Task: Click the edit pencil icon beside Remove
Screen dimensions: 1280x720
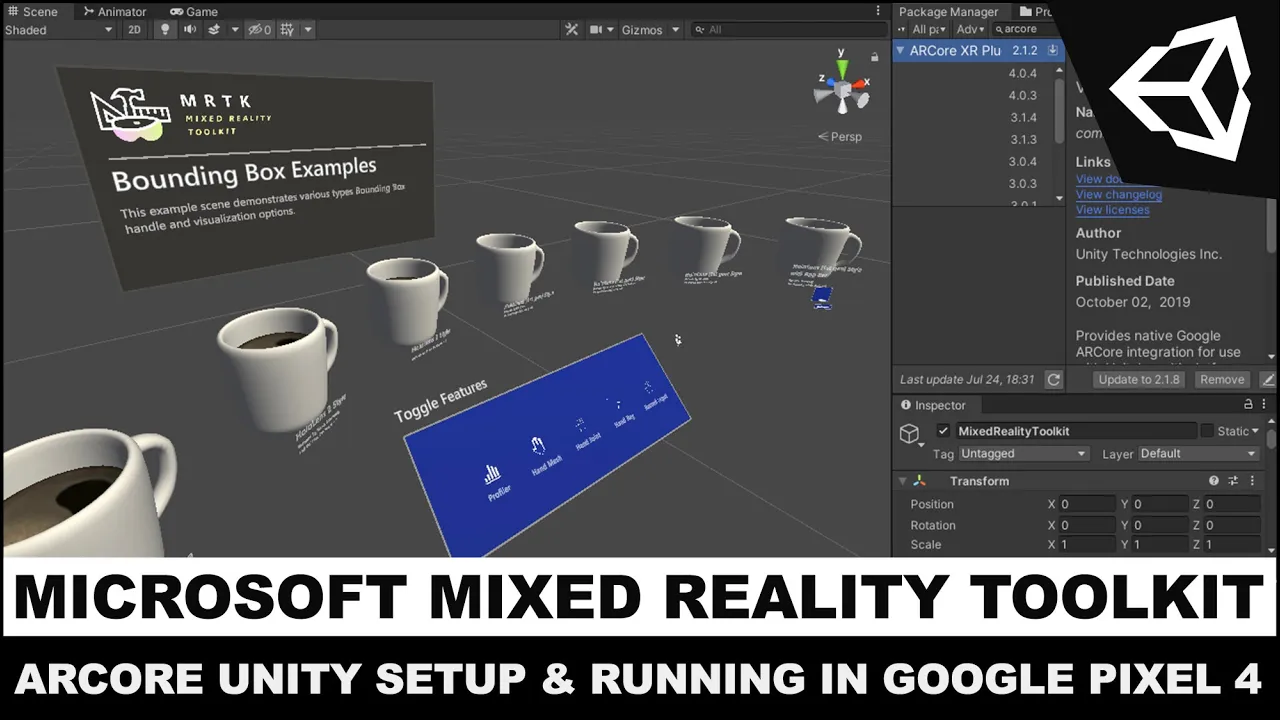Action: point(1268,380)
